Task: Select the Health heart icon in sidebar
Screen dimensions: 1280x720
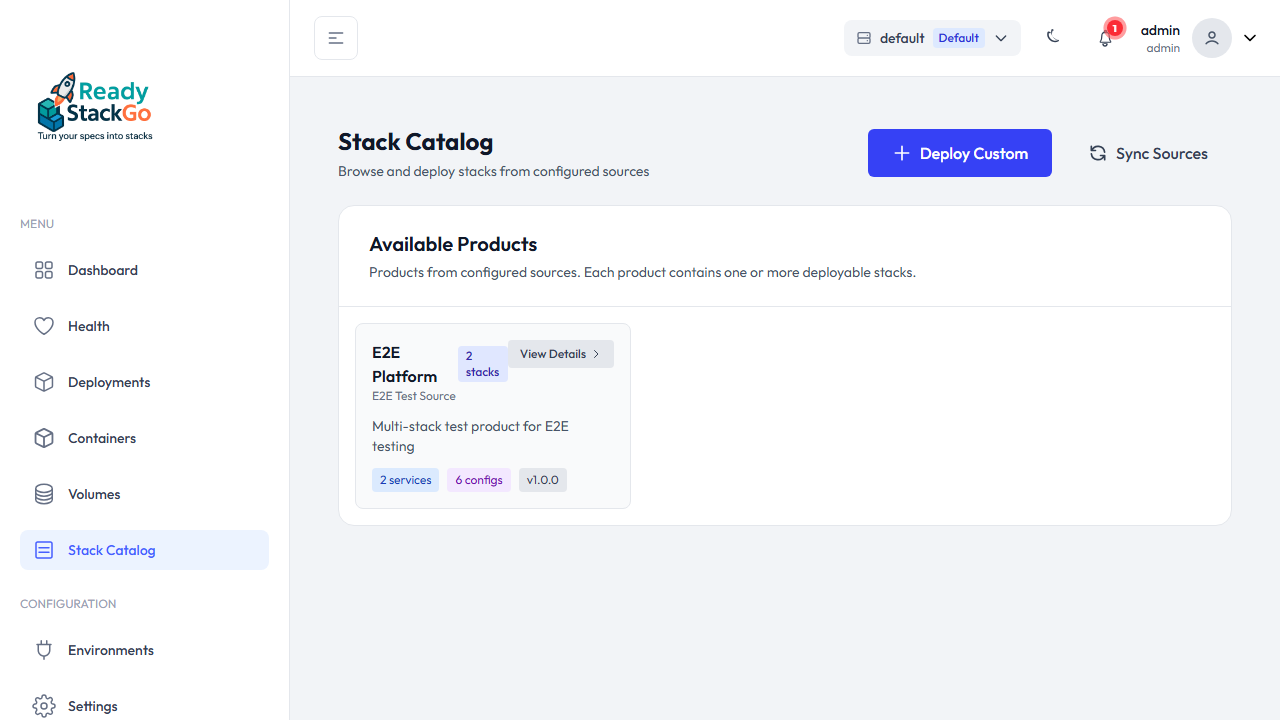Action: click(x=44, y=326)
